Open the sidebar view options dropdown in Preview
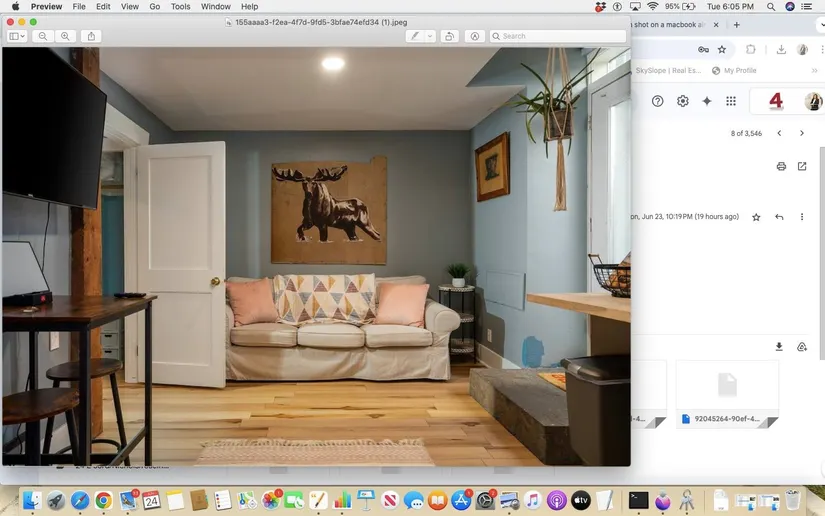825x516 pixels. click(x=18, y=36)
